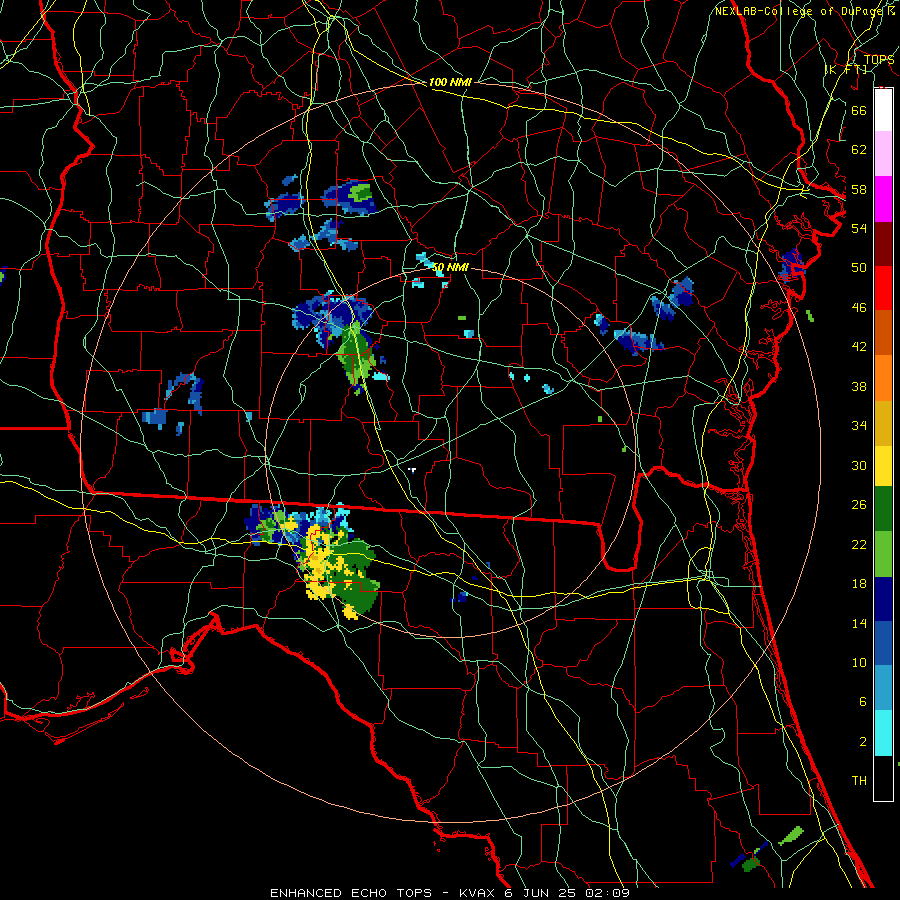Select the bright red legend swatch
This screenshot has height=900, width=900.
pyautogui.click(x=883, y=288)
